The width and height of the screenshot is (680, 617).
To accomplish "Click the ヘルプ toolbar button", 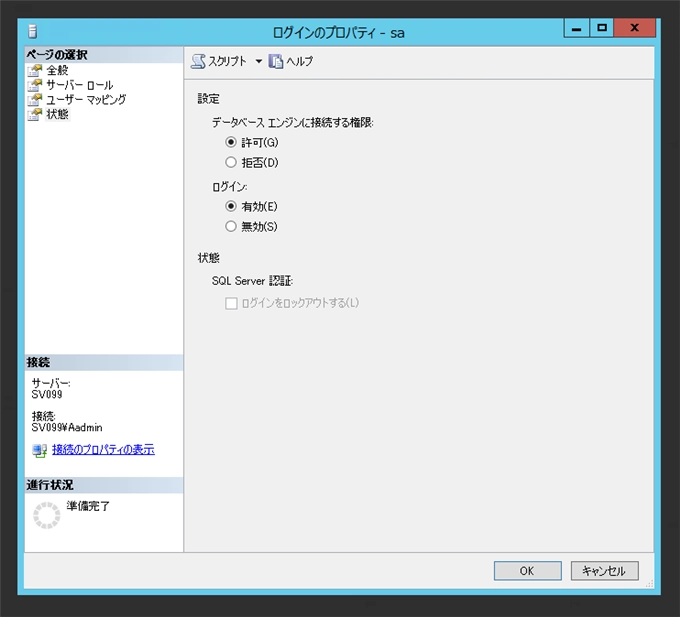I will (x=291, y=61).
